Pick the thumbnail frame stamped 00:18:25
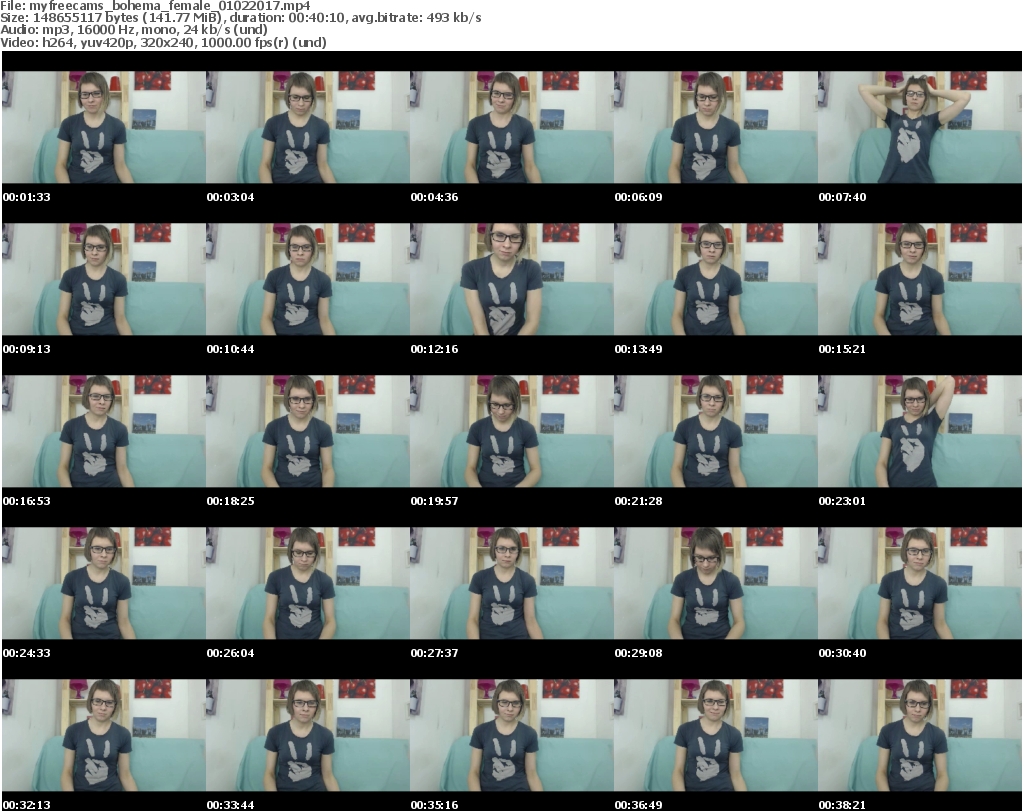This screenshot has width=1024, height=811. point(308,431)
